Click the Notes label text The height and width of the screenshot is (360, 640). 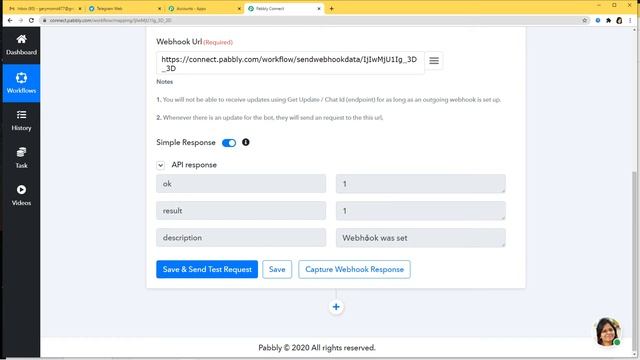164,82
